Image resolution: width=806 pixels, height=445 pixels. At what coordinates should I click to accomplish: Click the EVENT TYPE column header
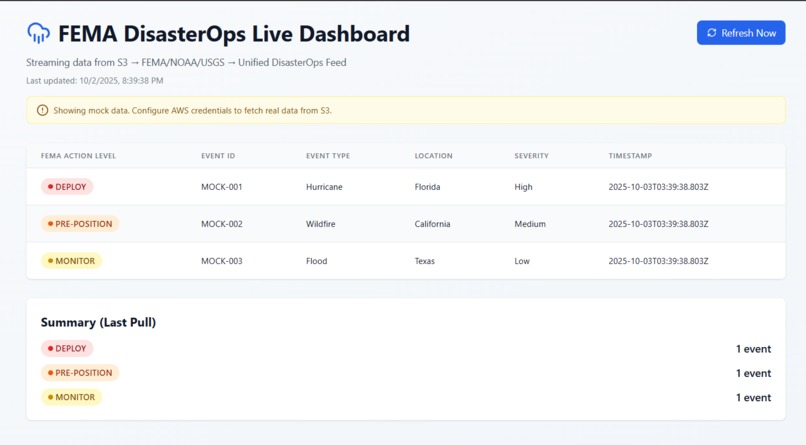[328, 156]
